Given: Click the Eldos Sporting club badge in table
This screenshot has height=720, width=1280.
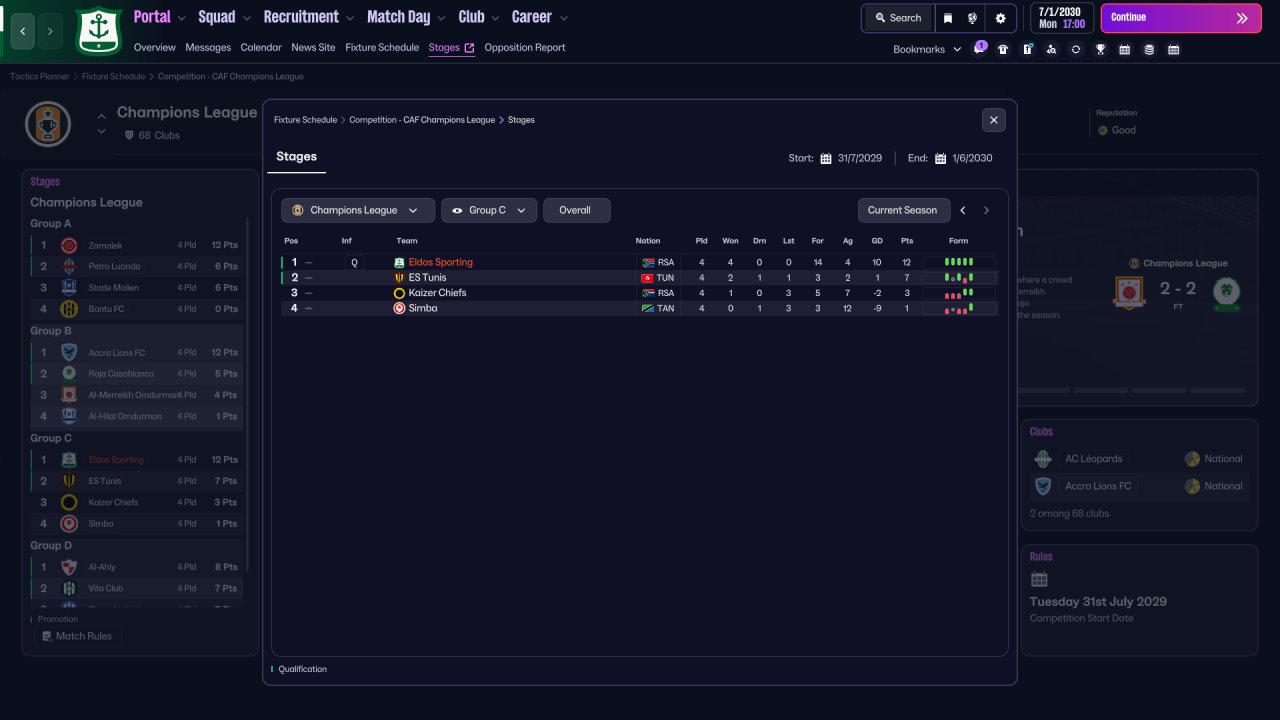Looking at the screenshot, I should pos(399,263).
